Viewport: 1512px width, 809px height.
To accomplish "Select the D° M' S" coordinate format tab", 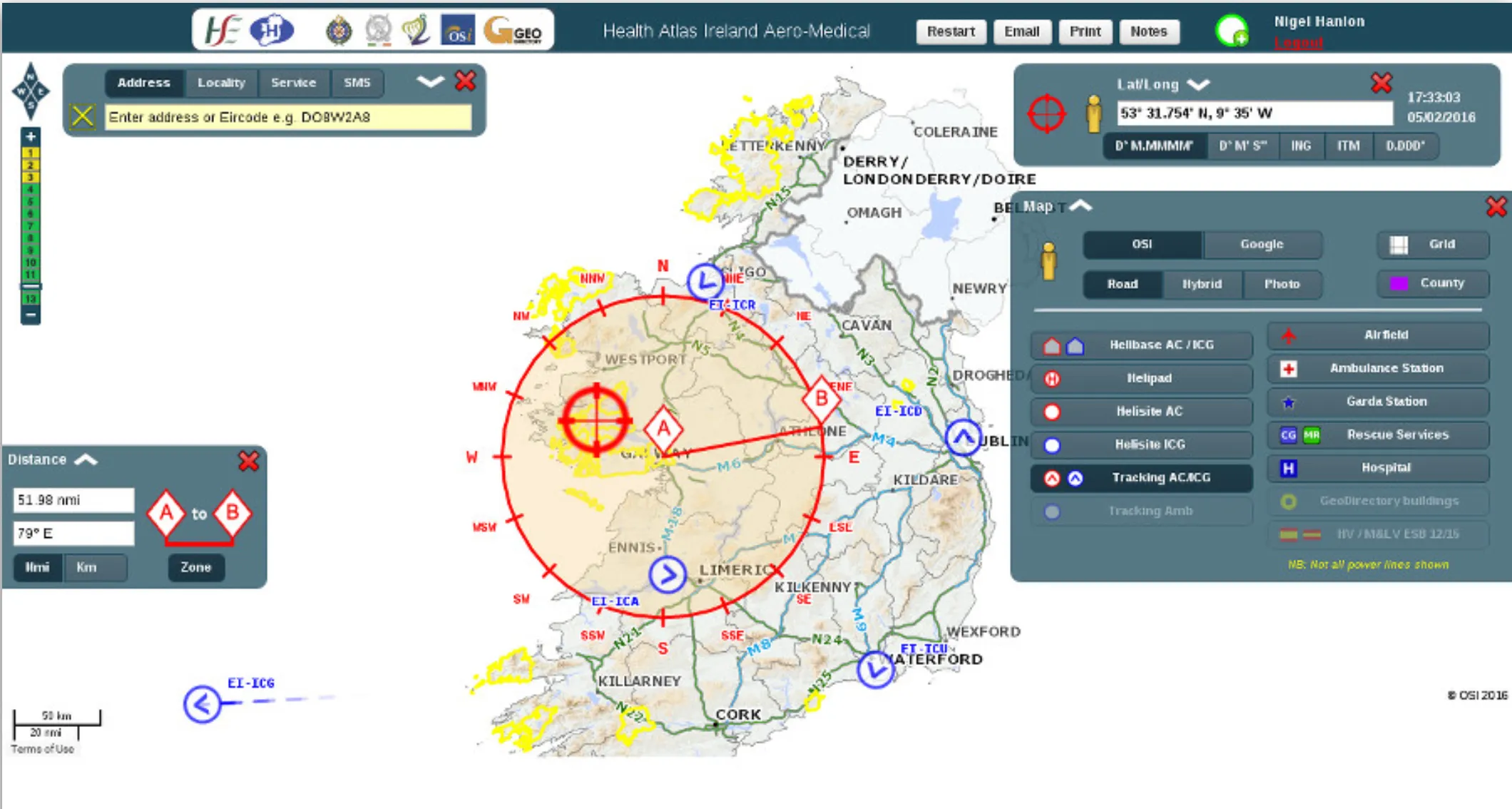I will [1242, 146].
